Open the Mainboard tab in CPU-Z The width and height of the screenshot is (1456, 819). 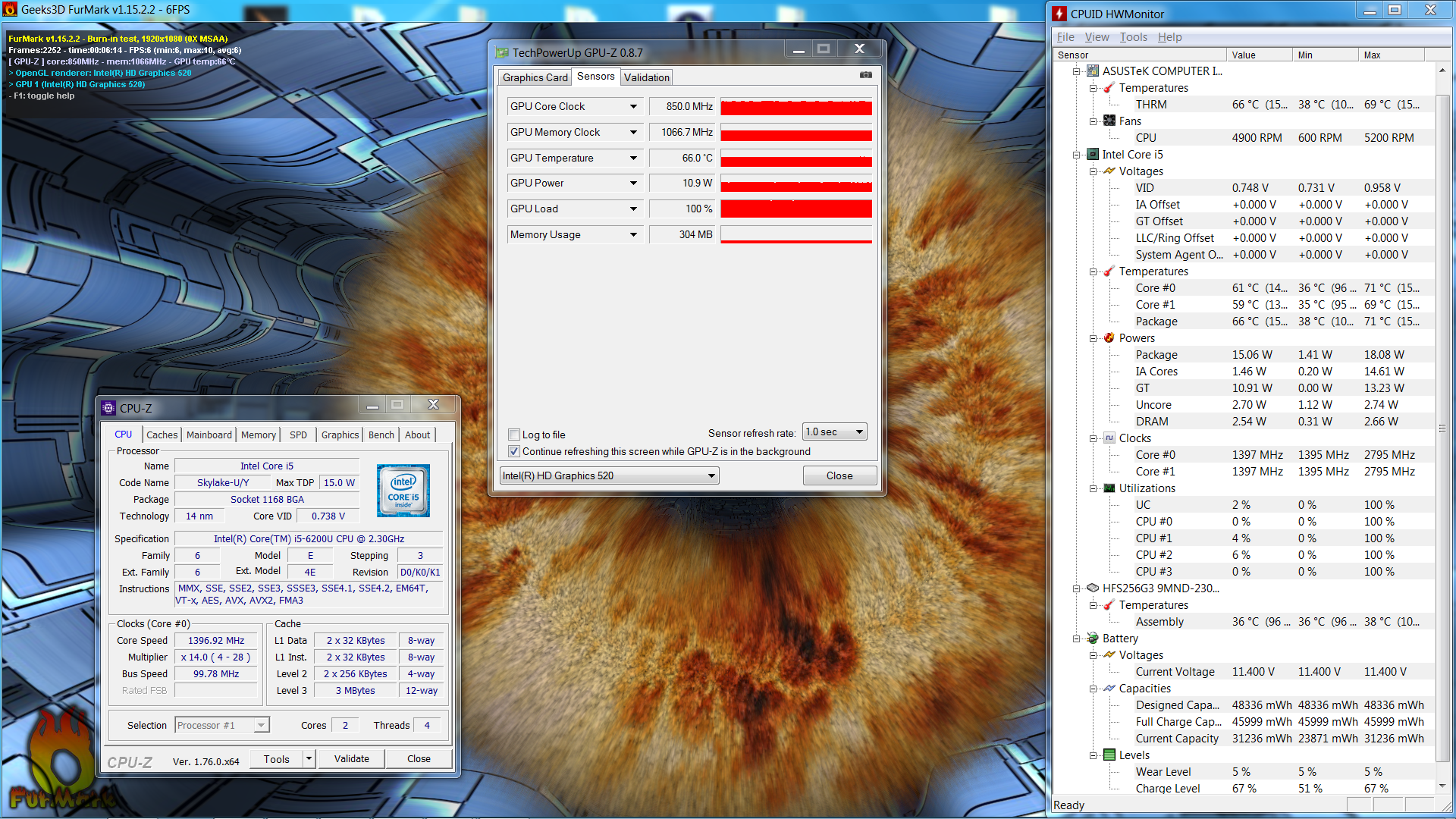pyautogui.click(x=209, y=435)
